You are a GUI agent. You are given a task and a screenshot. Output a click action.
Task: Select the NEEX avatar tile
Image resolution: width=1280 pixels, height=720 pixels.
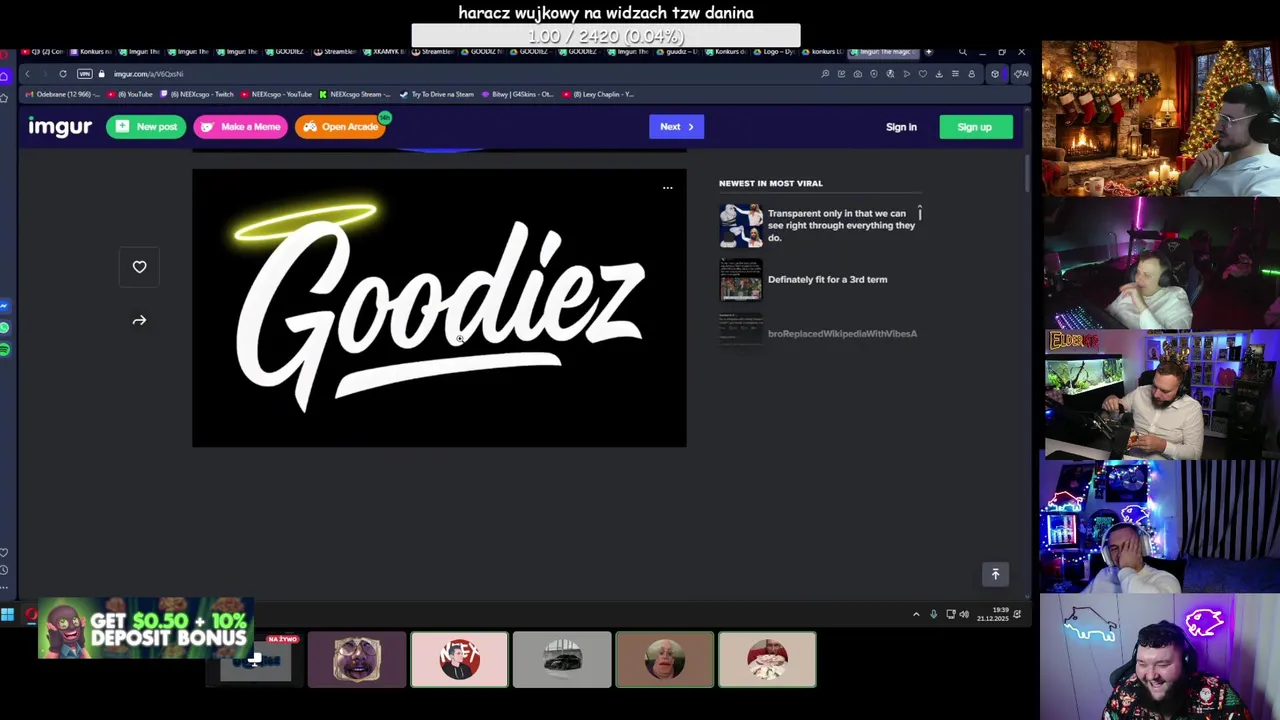tap(460, 660)
